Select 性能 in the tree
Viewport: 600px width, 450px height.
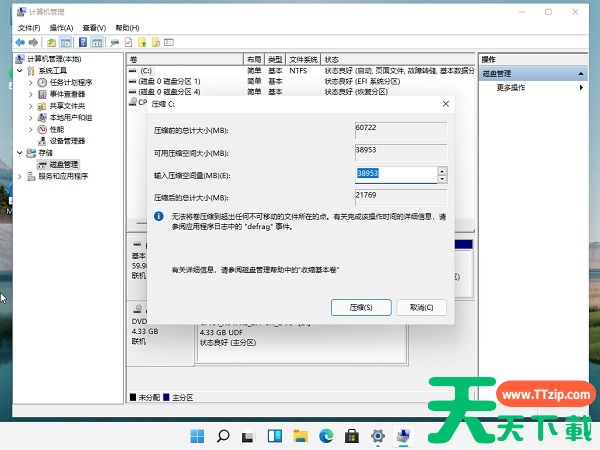point(57,129)
